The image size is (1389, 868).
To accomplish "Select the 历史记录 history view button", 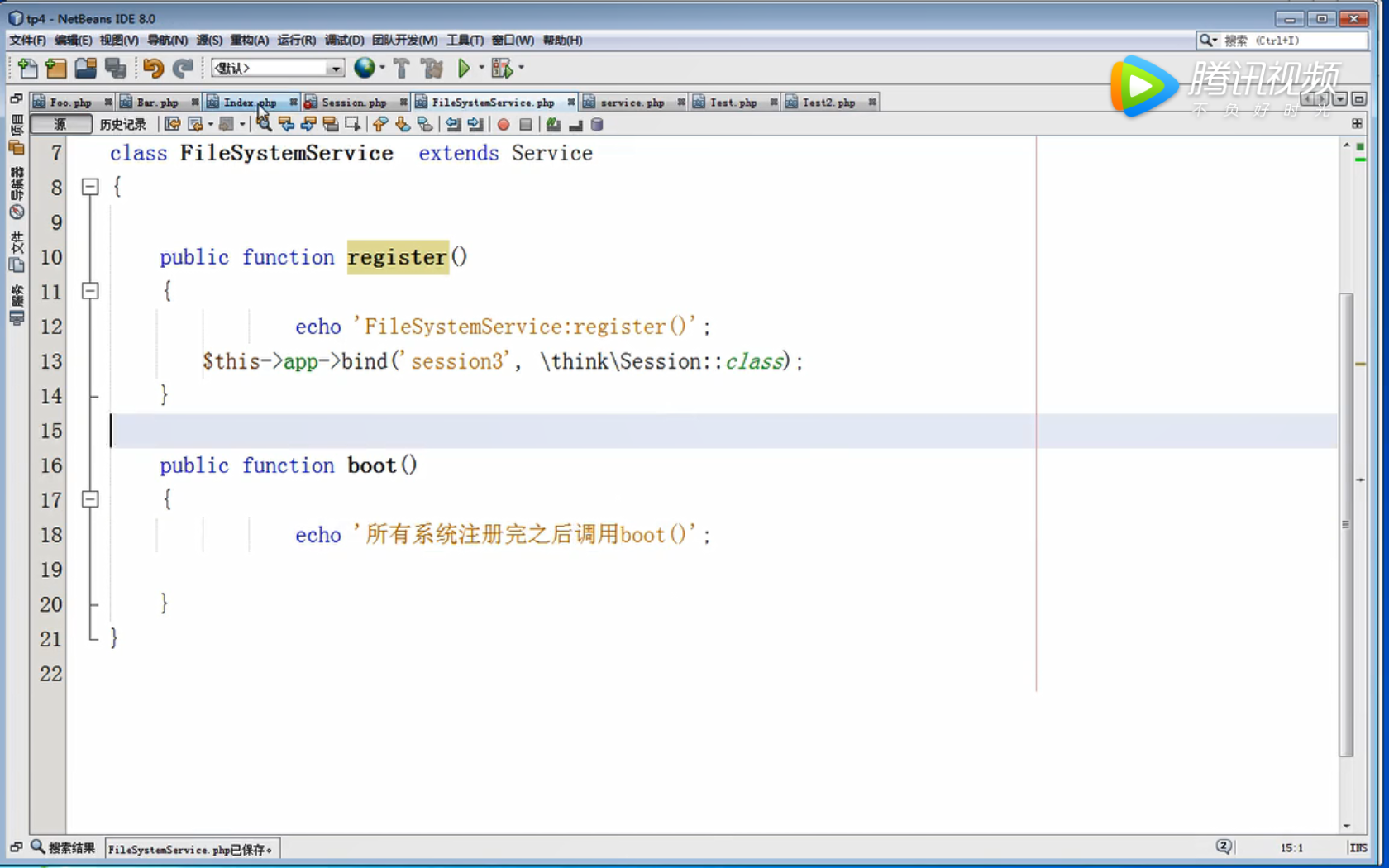I will 122,124.
